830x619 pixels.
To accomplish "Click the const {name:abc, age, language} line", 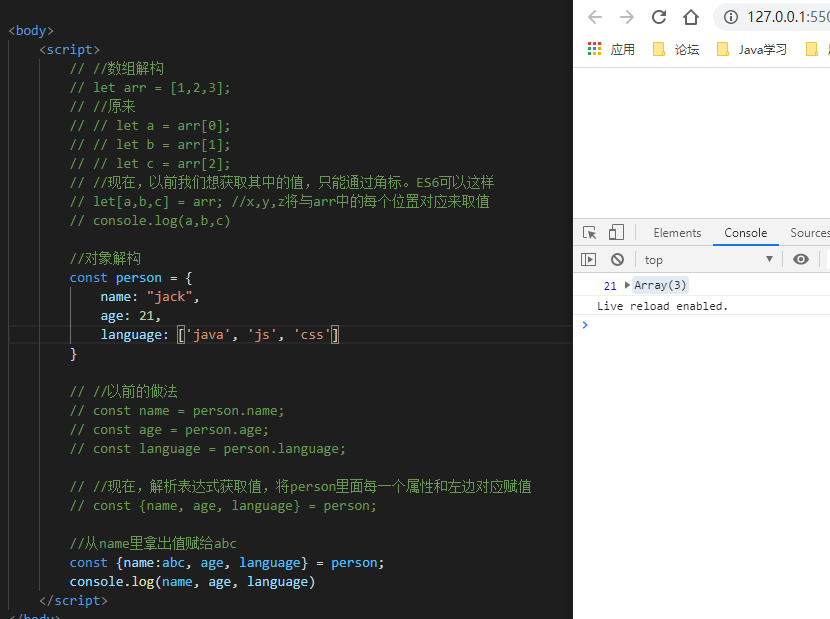I will click(x=227, y=562).
